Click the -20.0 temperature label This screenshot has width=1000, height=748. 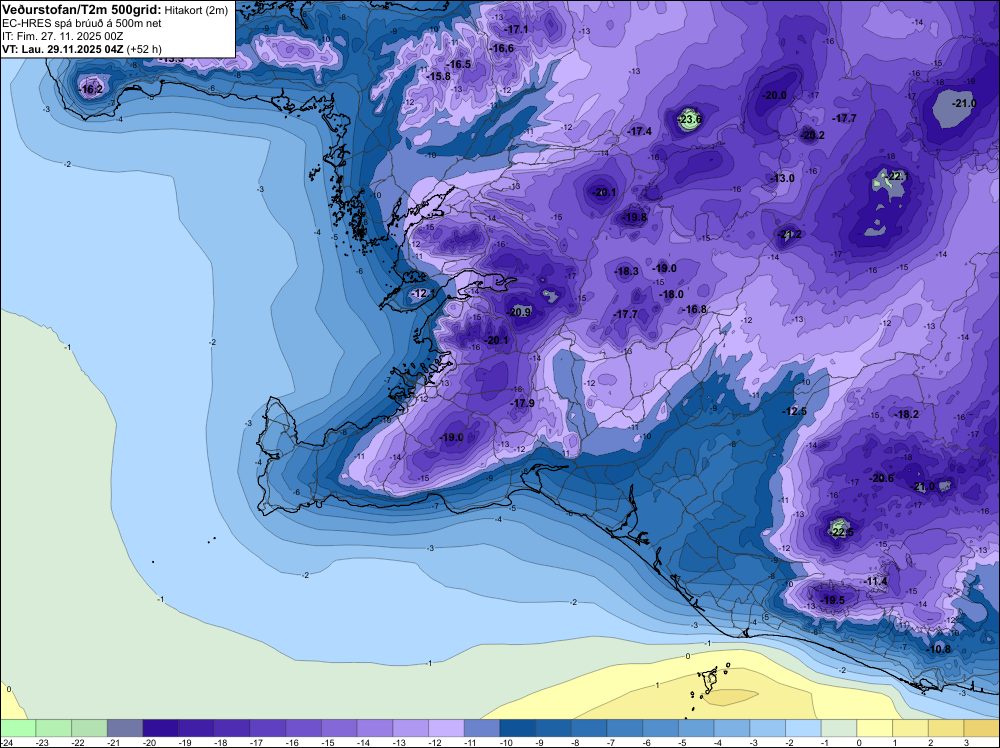pos(775,95)
